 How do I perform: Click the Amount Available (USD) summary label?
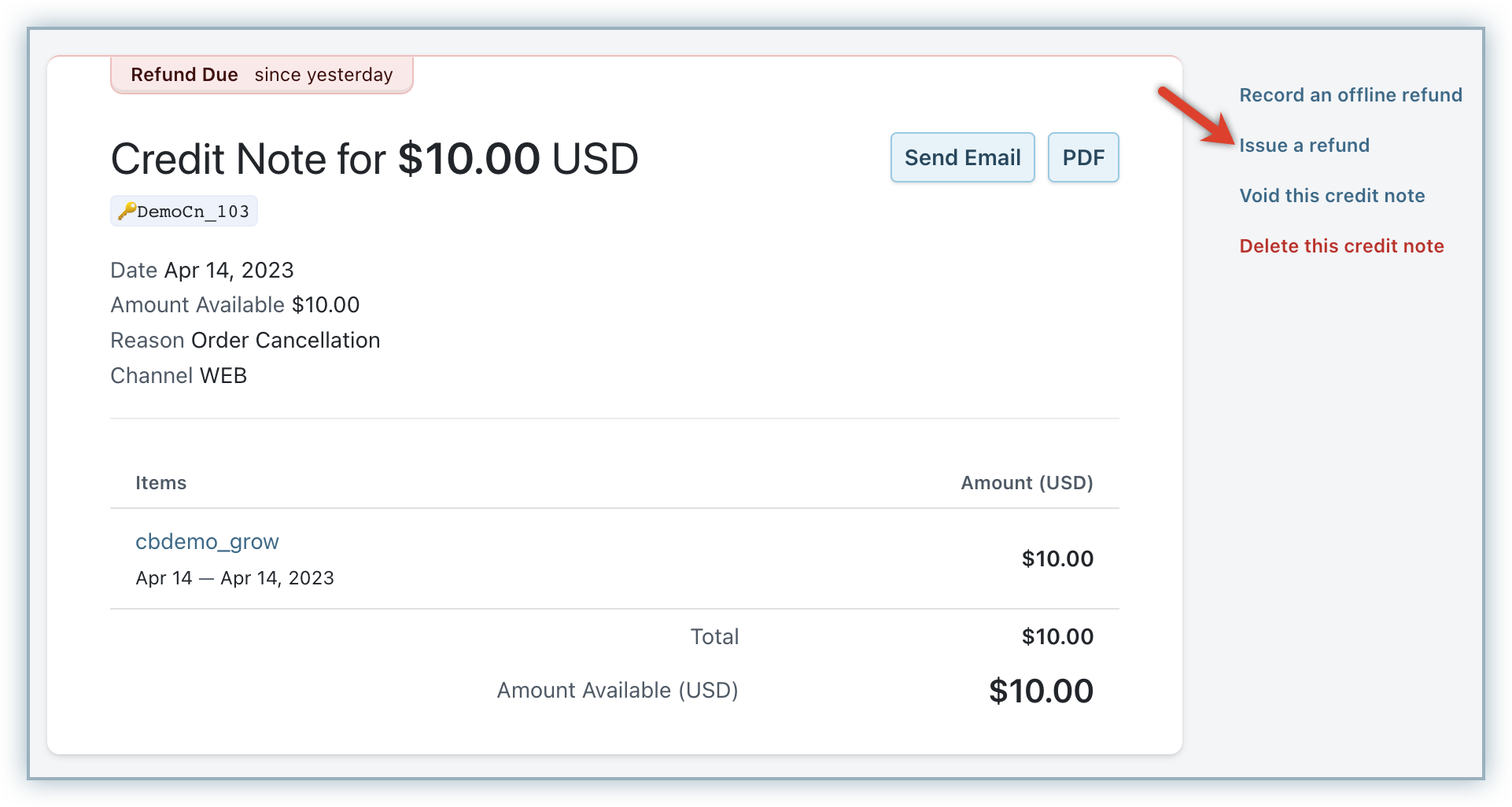point(617,691)
